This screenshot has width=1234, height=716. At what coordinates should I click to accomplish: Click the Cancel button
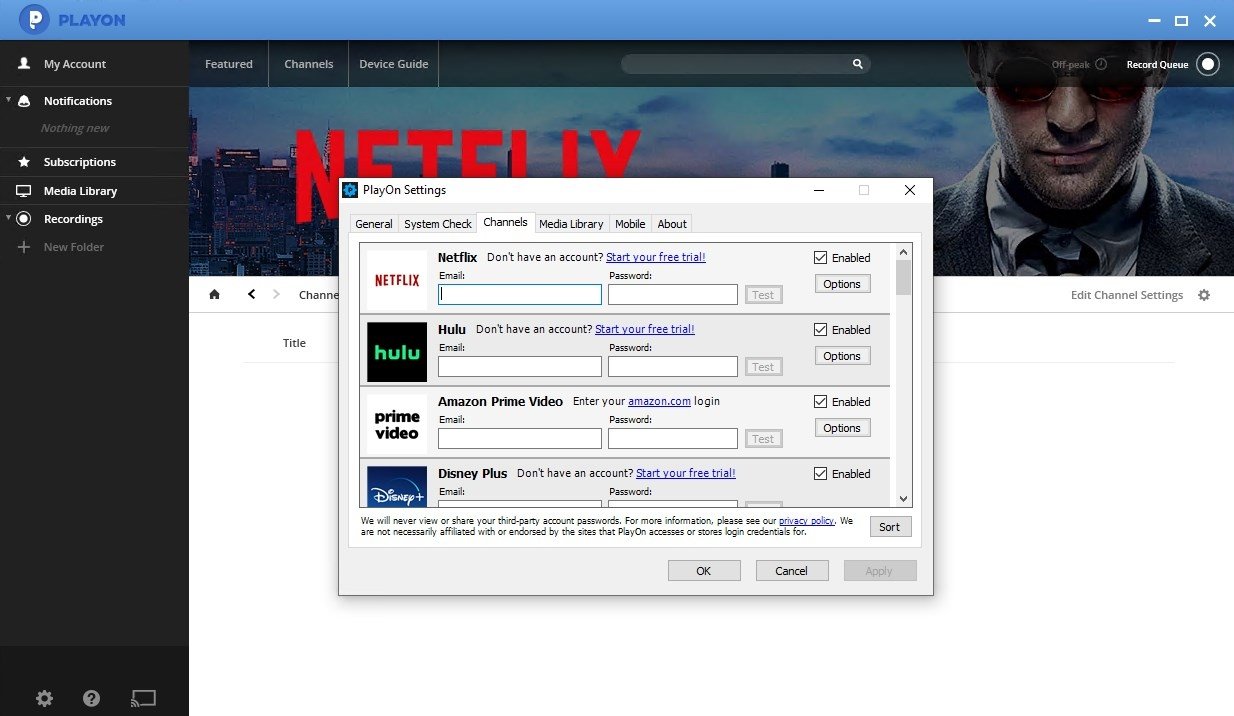tap(791, 571)
